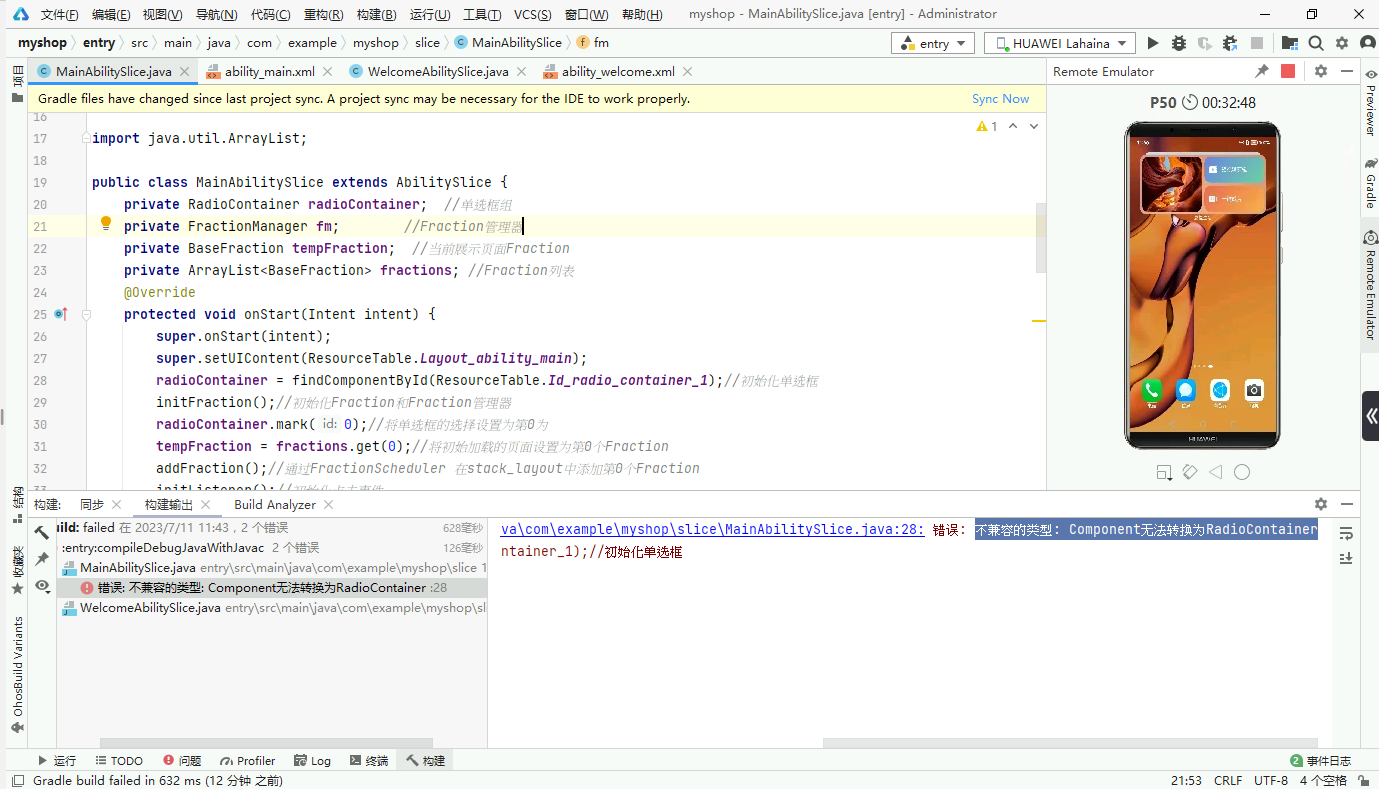
Task: Open the Profiler tool window button
Action: tap(248, 761)
